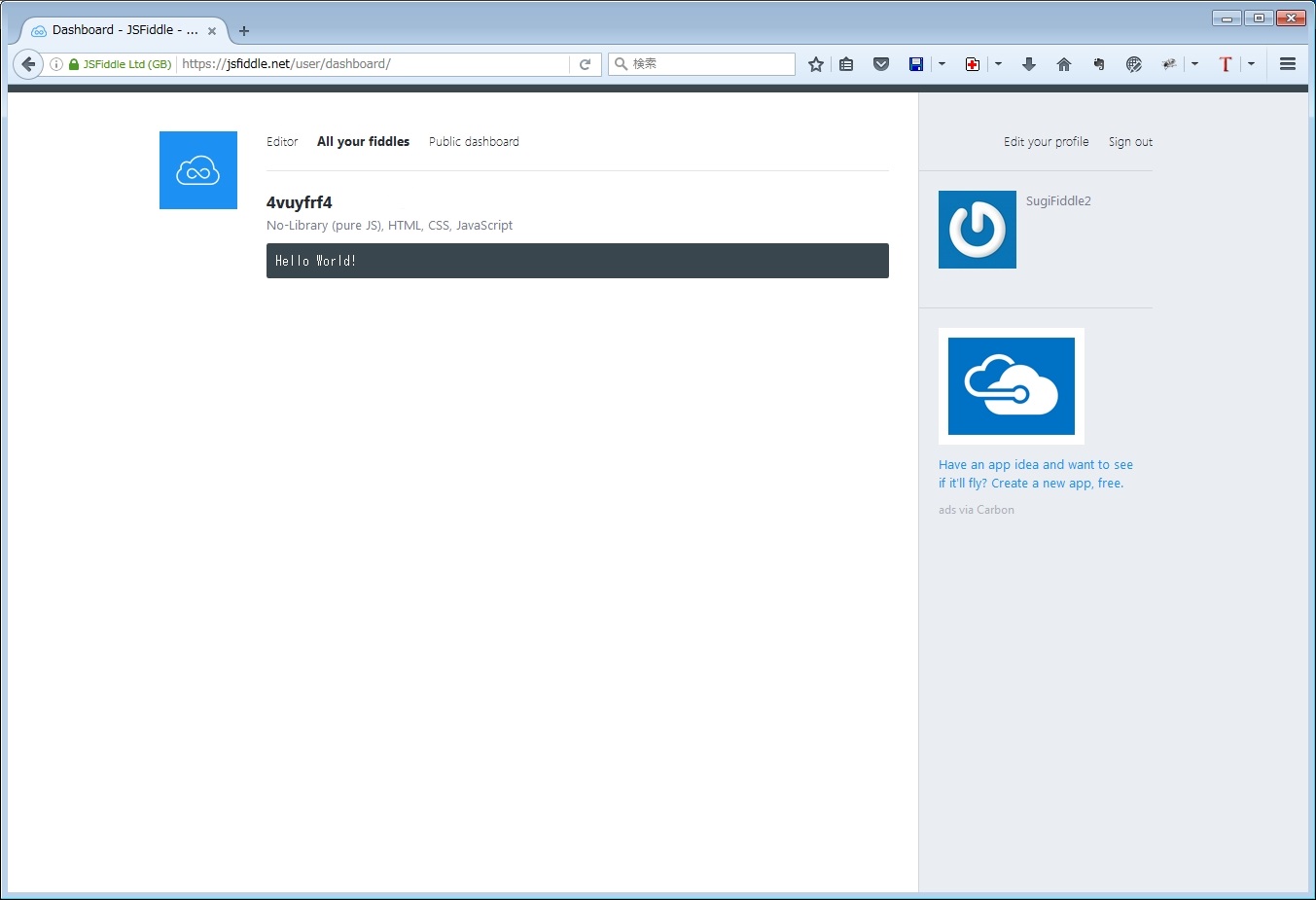The width and height of the screenshot is (1316, 900).
Task: Switch to the Public dashboard tab
Action: (474, 142)
